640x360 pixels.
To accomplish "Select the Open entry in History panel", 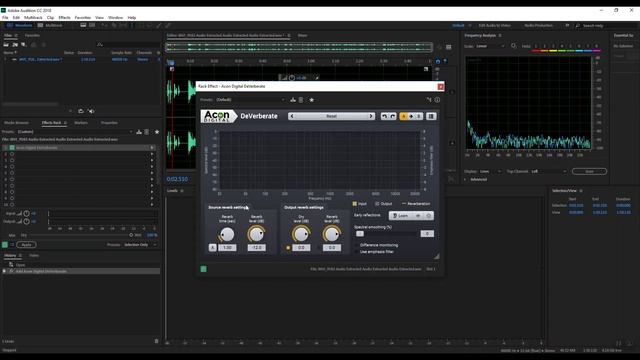I will (x=20, y=265).
